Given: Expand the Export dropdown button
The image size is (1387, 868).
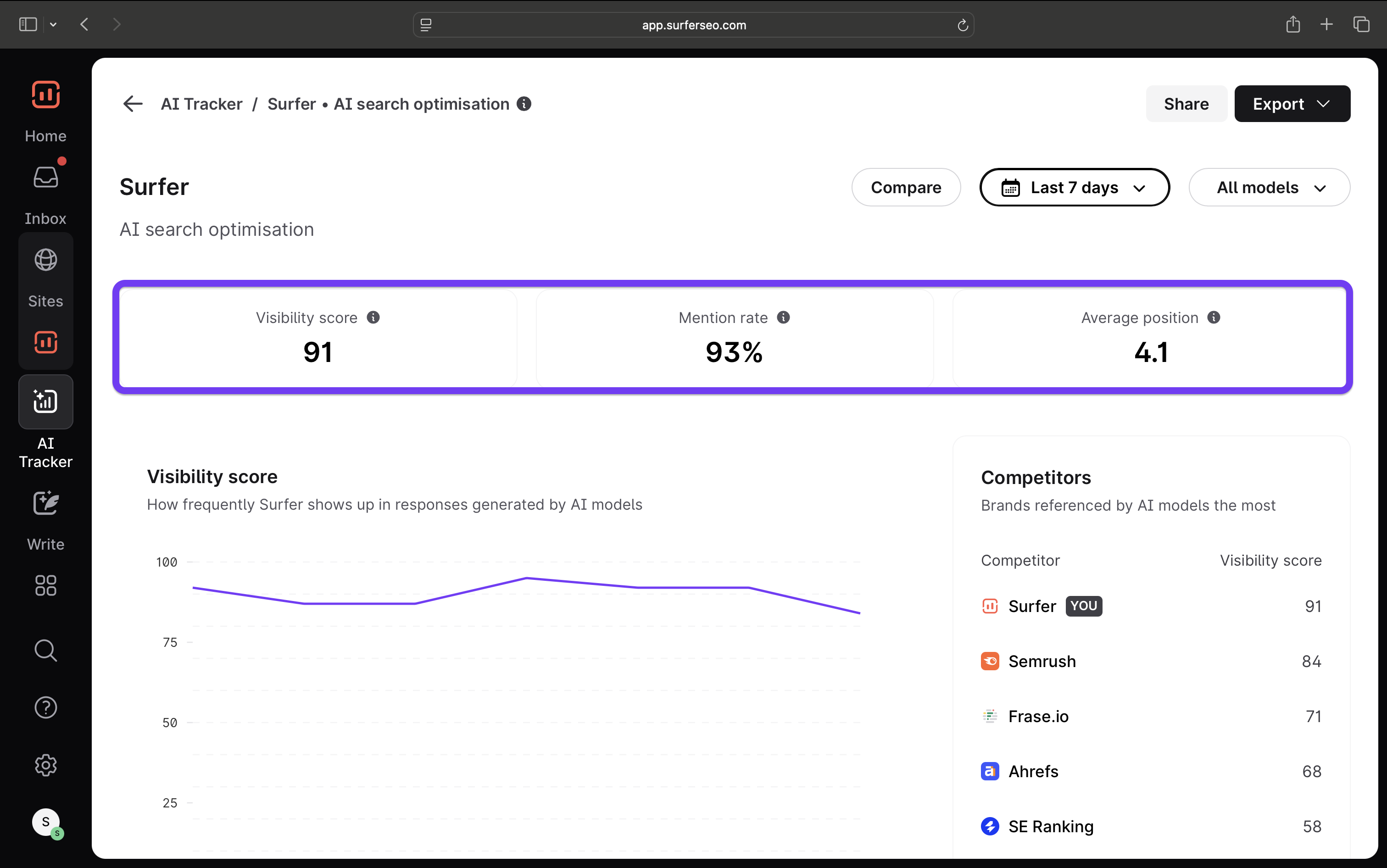Looking at the screenshot, I should click(1292, 104).
